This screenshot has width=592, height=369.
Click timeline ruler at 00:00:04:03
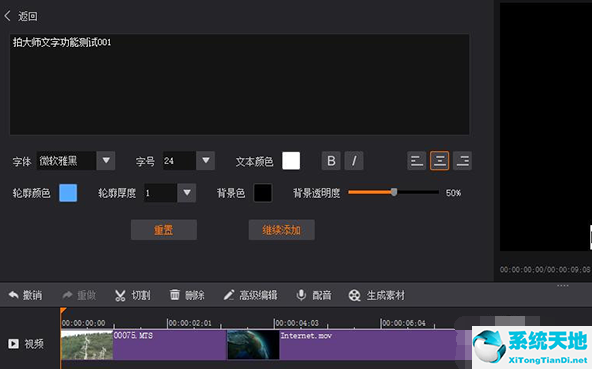(x=296, y=323)
